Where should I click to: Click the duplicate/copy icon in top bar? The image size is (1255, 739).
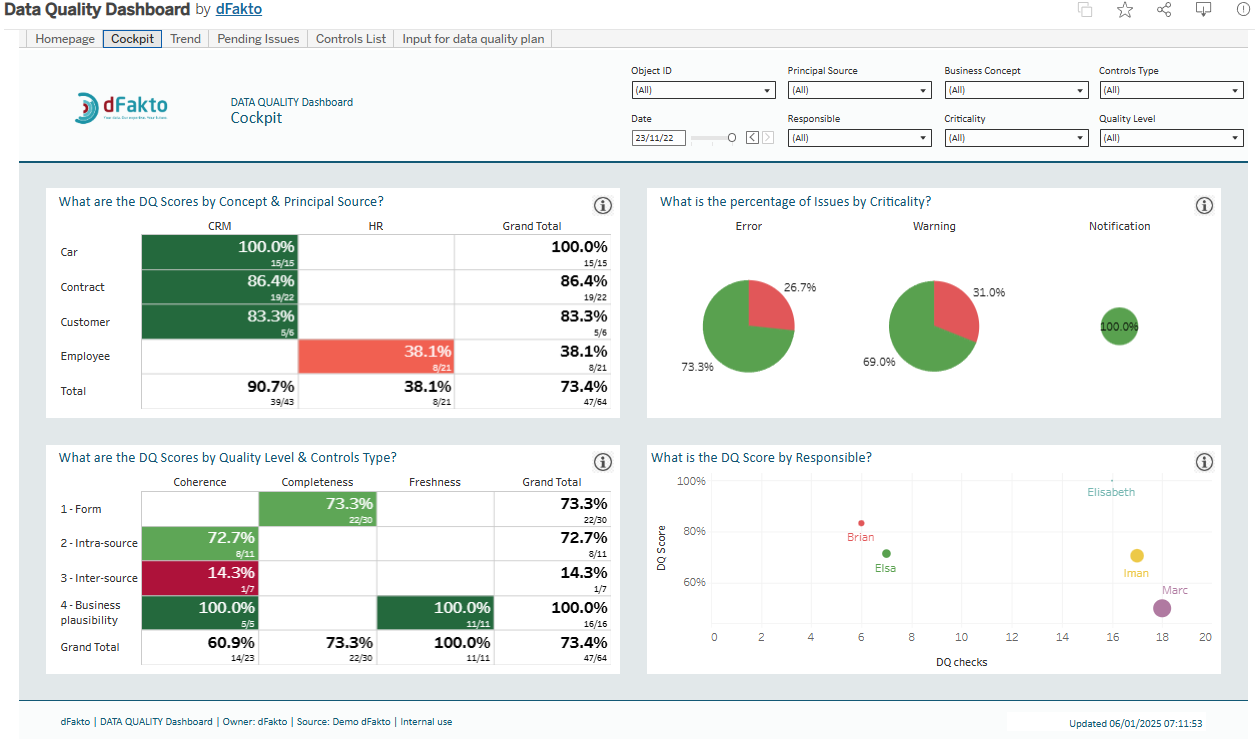[x=1084, y=10]
